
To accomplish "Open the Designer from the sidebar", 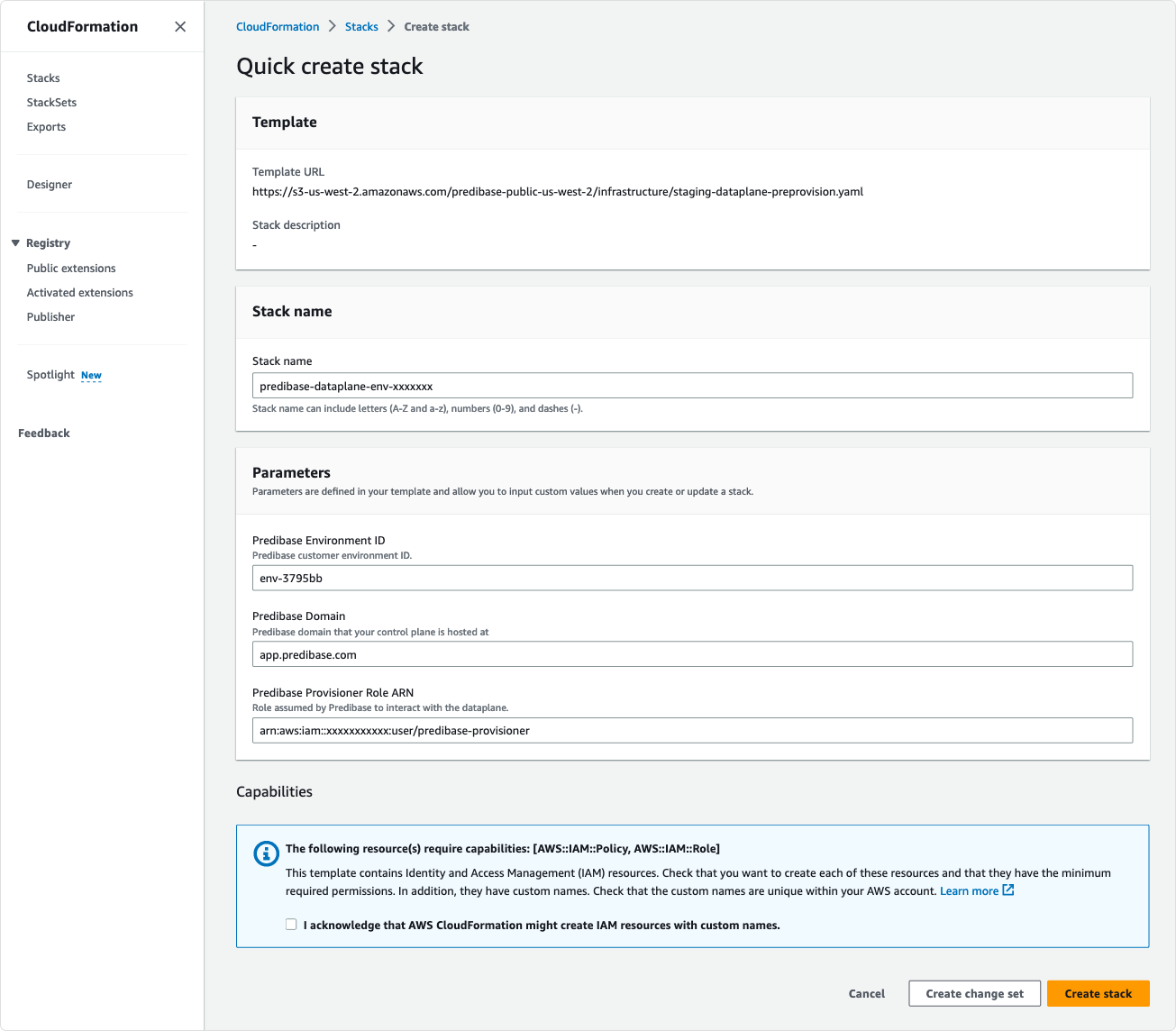I will [x=50, y=184].
